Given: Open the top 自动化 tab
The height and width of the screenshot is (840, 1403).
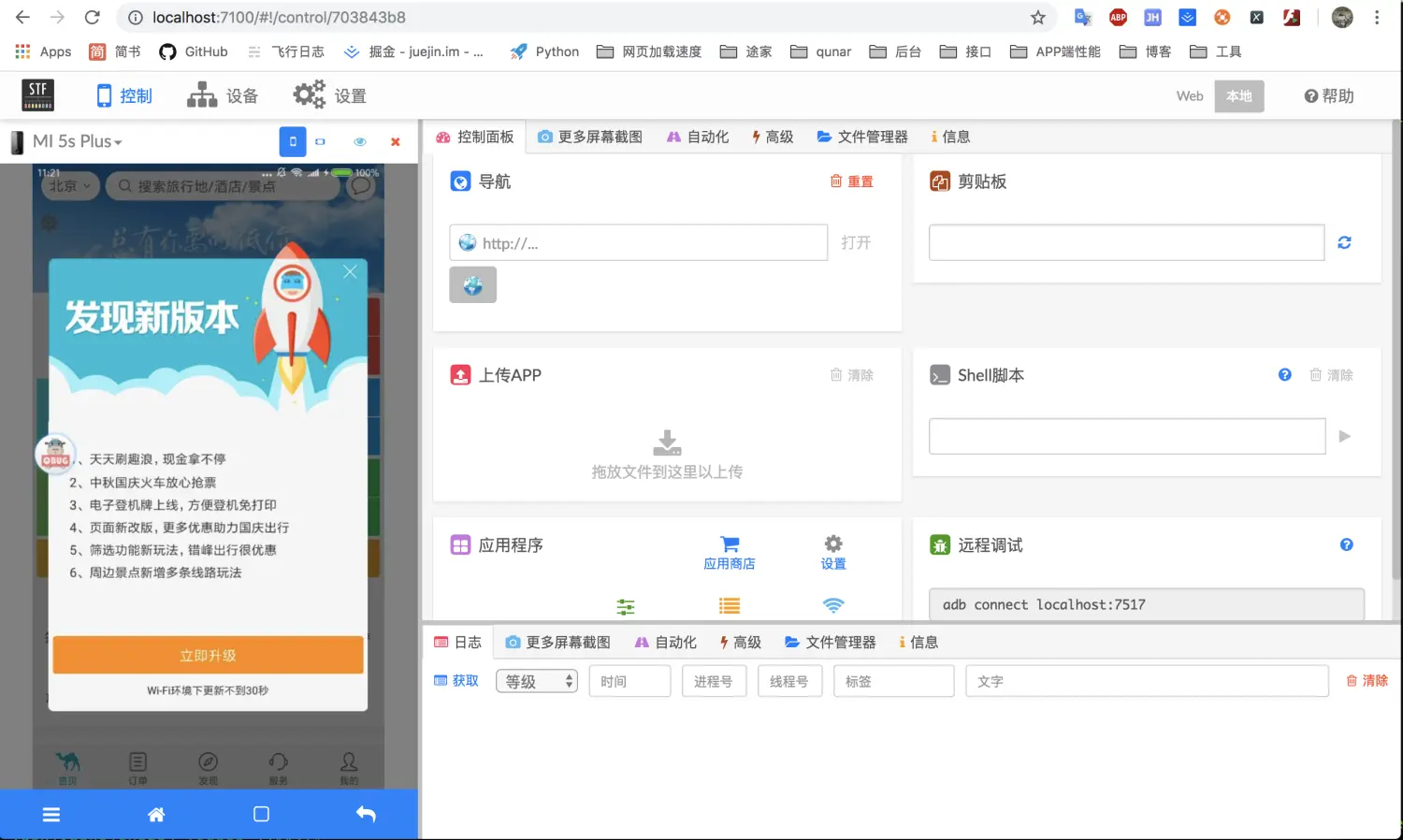Looking at the screenshot, I should click(698, 137).
